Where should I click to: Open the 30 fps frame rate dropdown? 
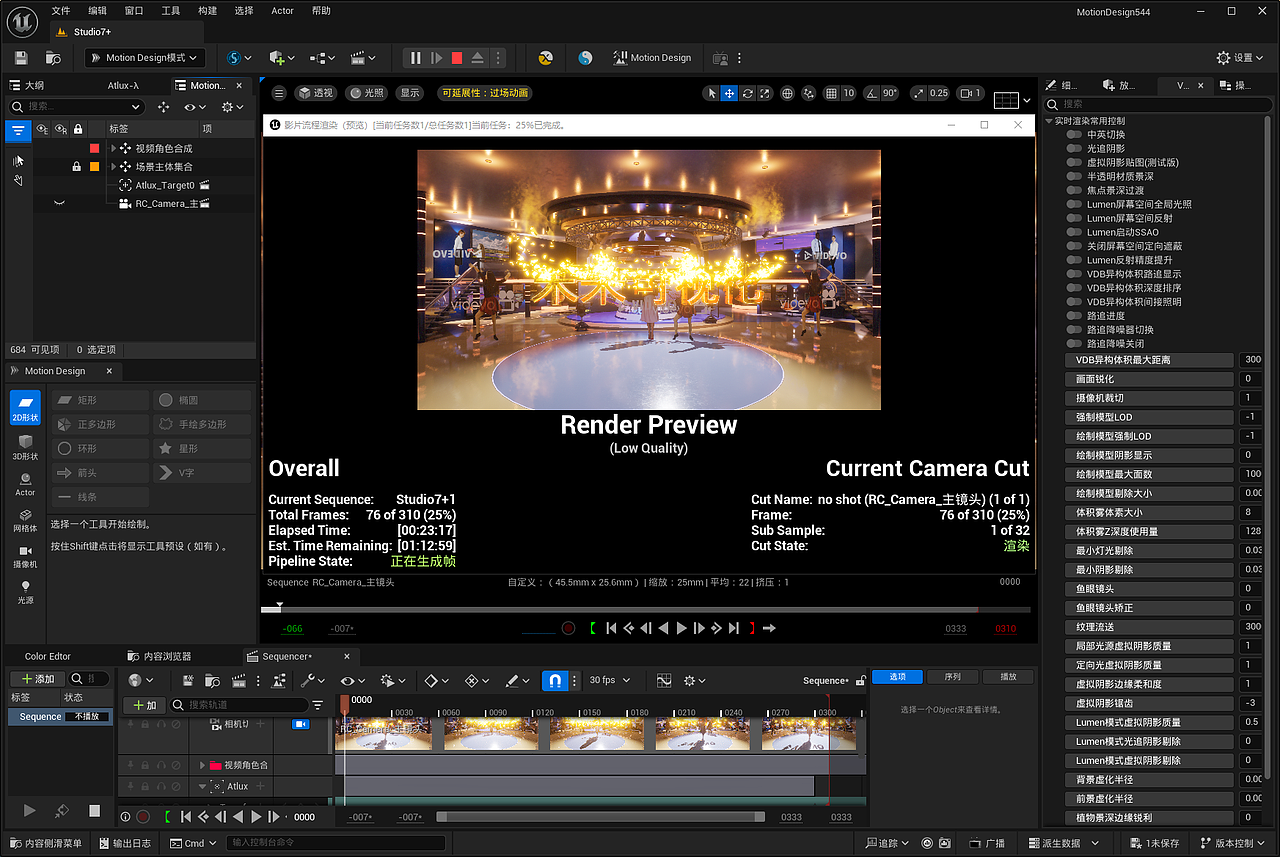tap(610, 680)
